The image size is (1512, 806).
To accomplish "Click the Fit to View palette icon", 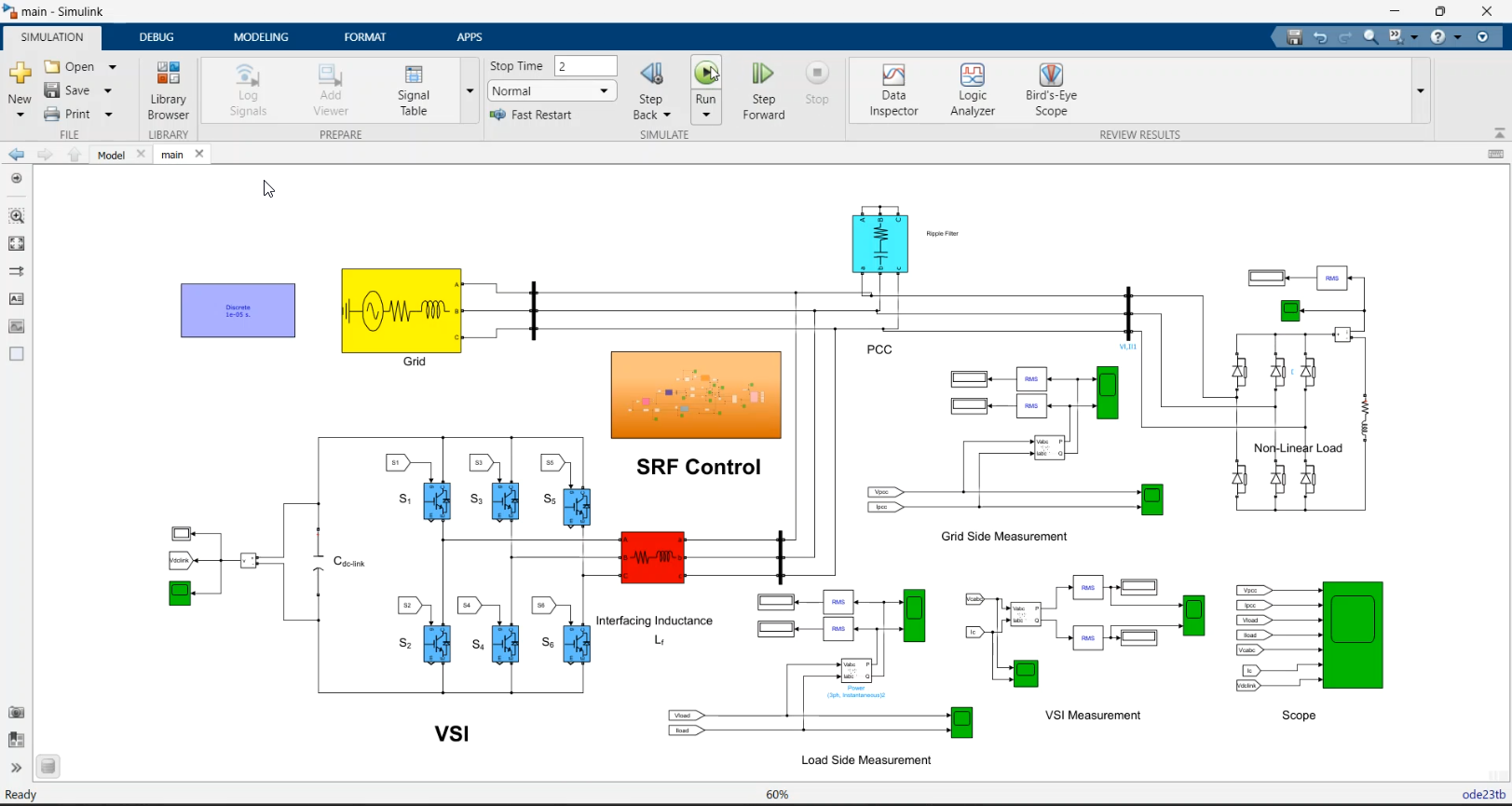I will (17, 244).
